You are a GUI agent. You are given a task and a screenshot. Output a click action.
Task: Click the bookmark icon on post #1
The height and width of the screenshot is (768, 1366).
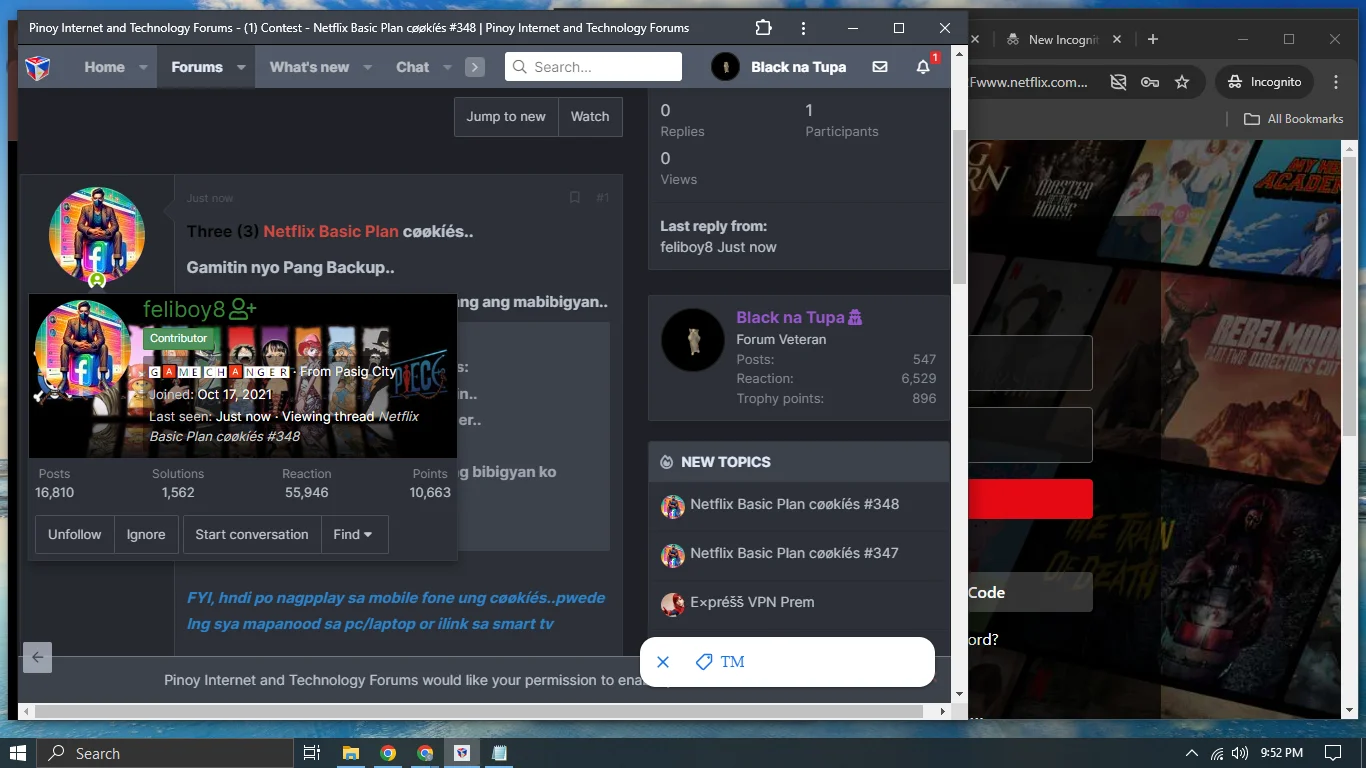tap(575, 198)
